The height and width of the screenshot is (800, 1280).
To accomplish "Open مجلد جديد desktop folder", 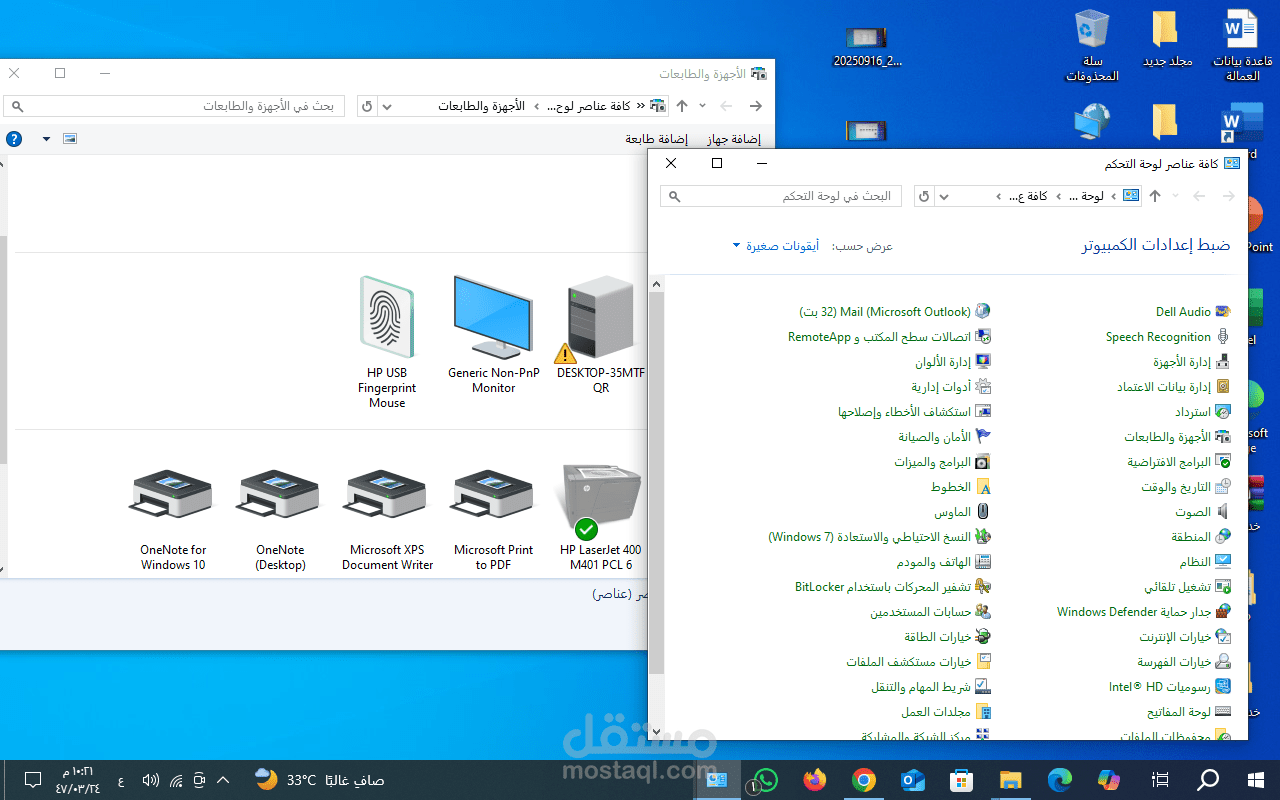I will 1167,40.
